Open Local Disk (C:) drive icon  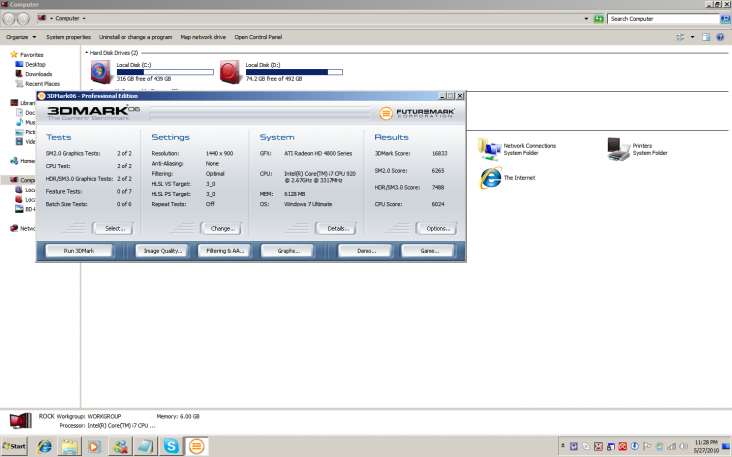pos(101,72)
